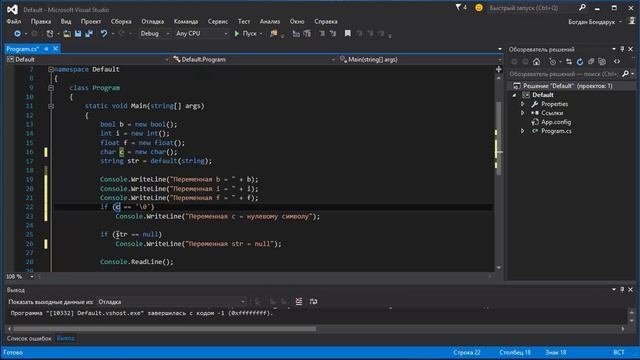
Task: Click the Clear All output icon
Action: tap(299, 302)
